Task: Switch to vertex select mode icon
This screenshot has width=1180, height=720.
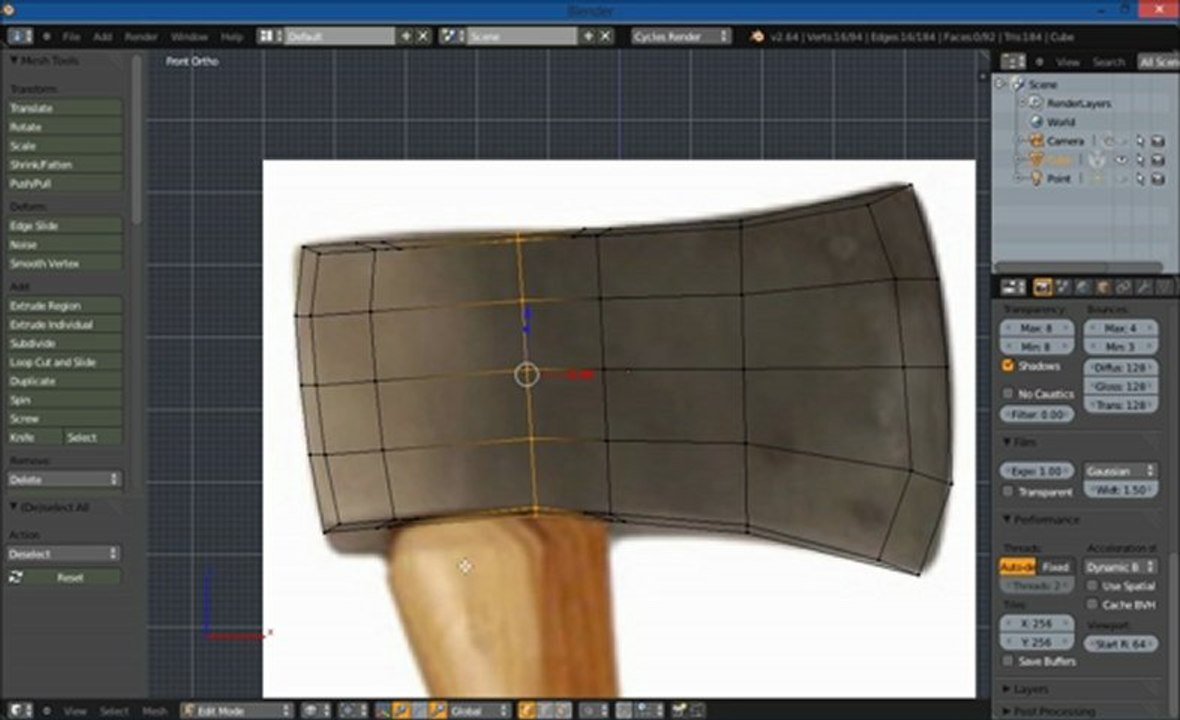Action: [527, 710]
